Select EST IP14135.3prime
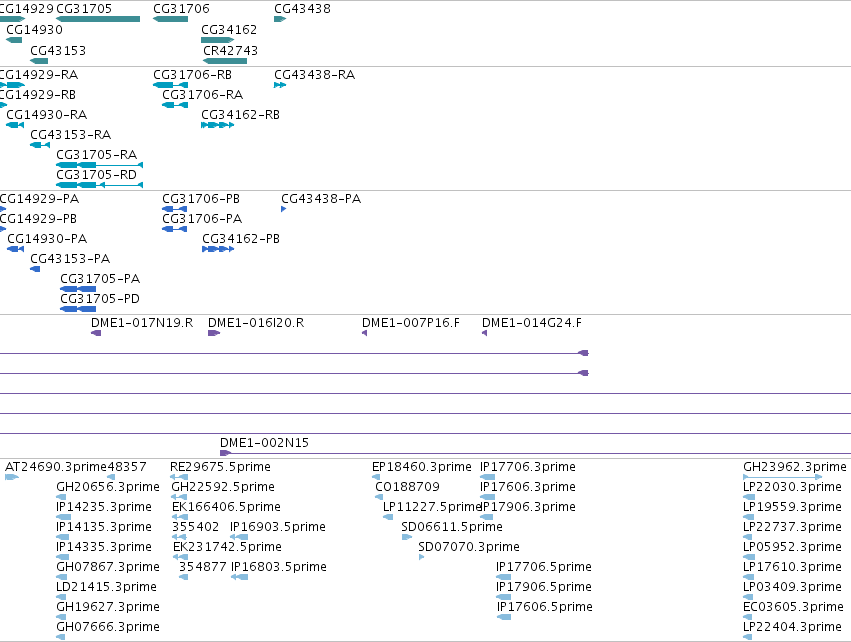Image resolution: width=851 pixels, height=642 pixels. [x=62, y=537]
